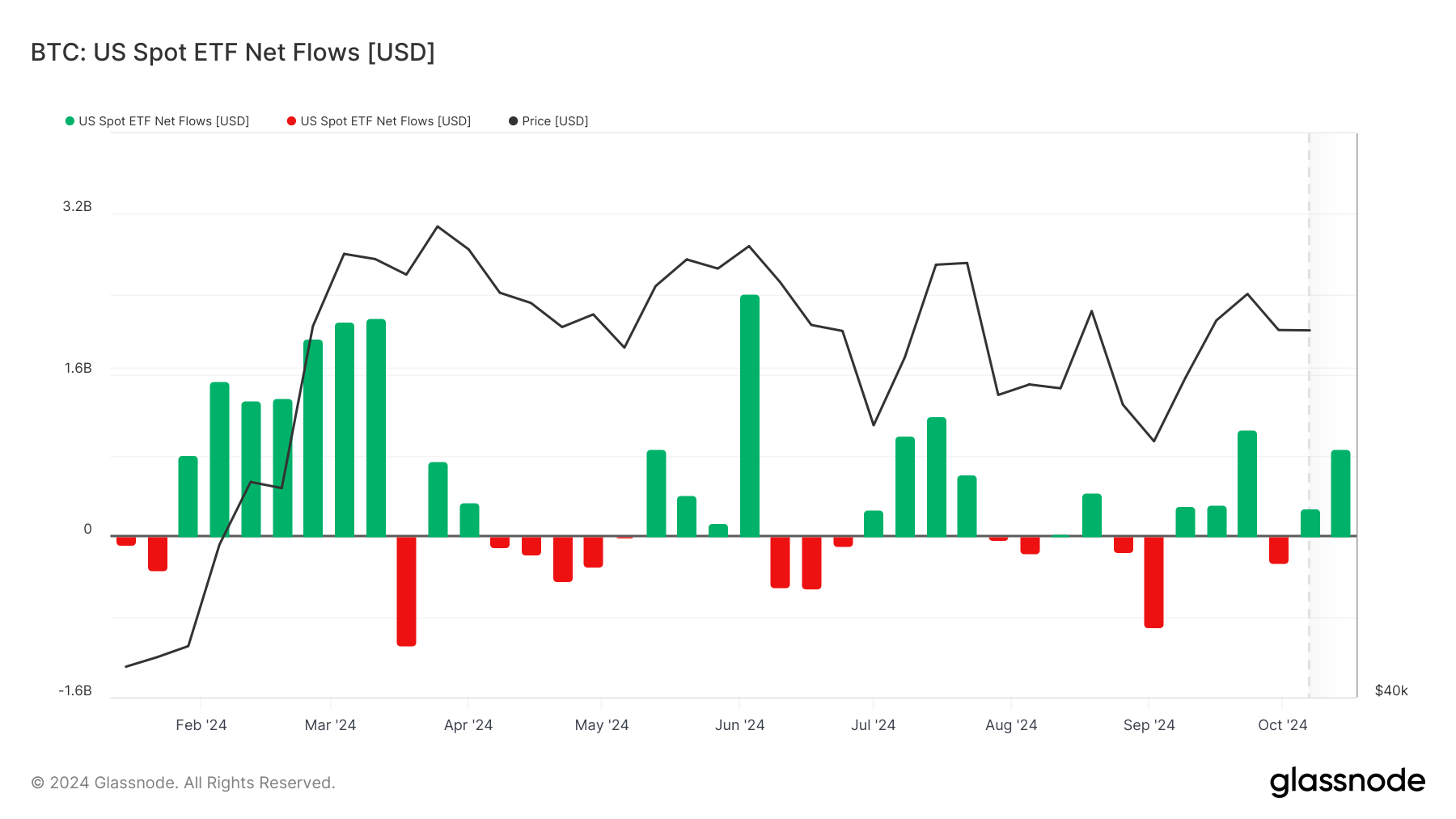Click the deep red bar in early September

tap(1153, 582)
